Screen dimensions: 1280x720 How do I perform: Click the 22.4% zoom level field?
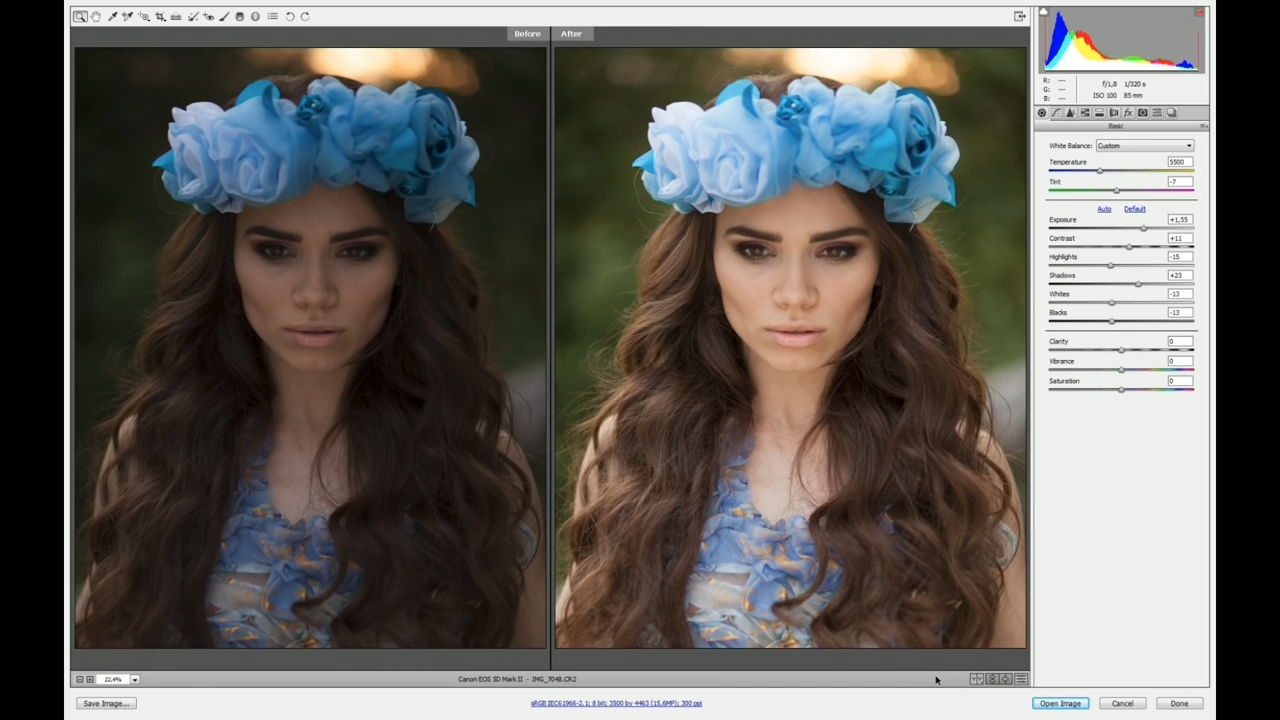click(113, 680)
